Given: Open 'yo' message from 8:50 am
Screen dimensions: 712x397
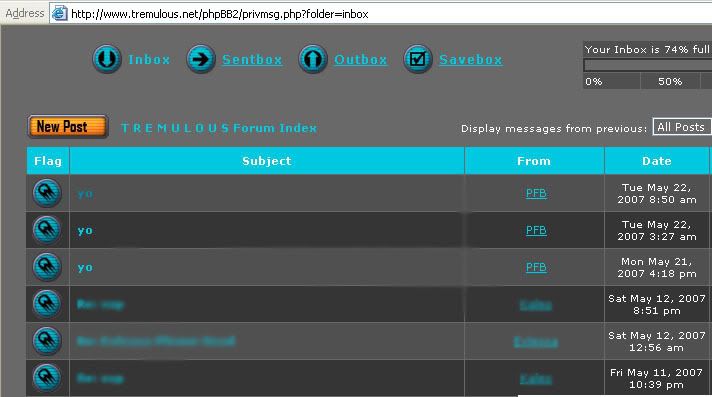Looking at the screenshot, I should click(x=85, y=194).
